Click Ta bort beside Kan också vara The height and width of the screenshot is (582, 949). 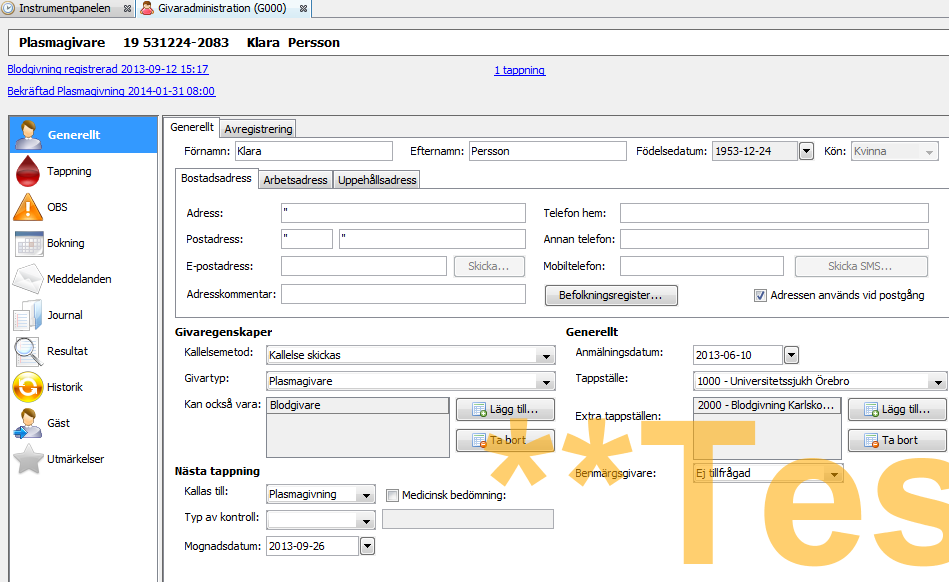coord(505,440)
